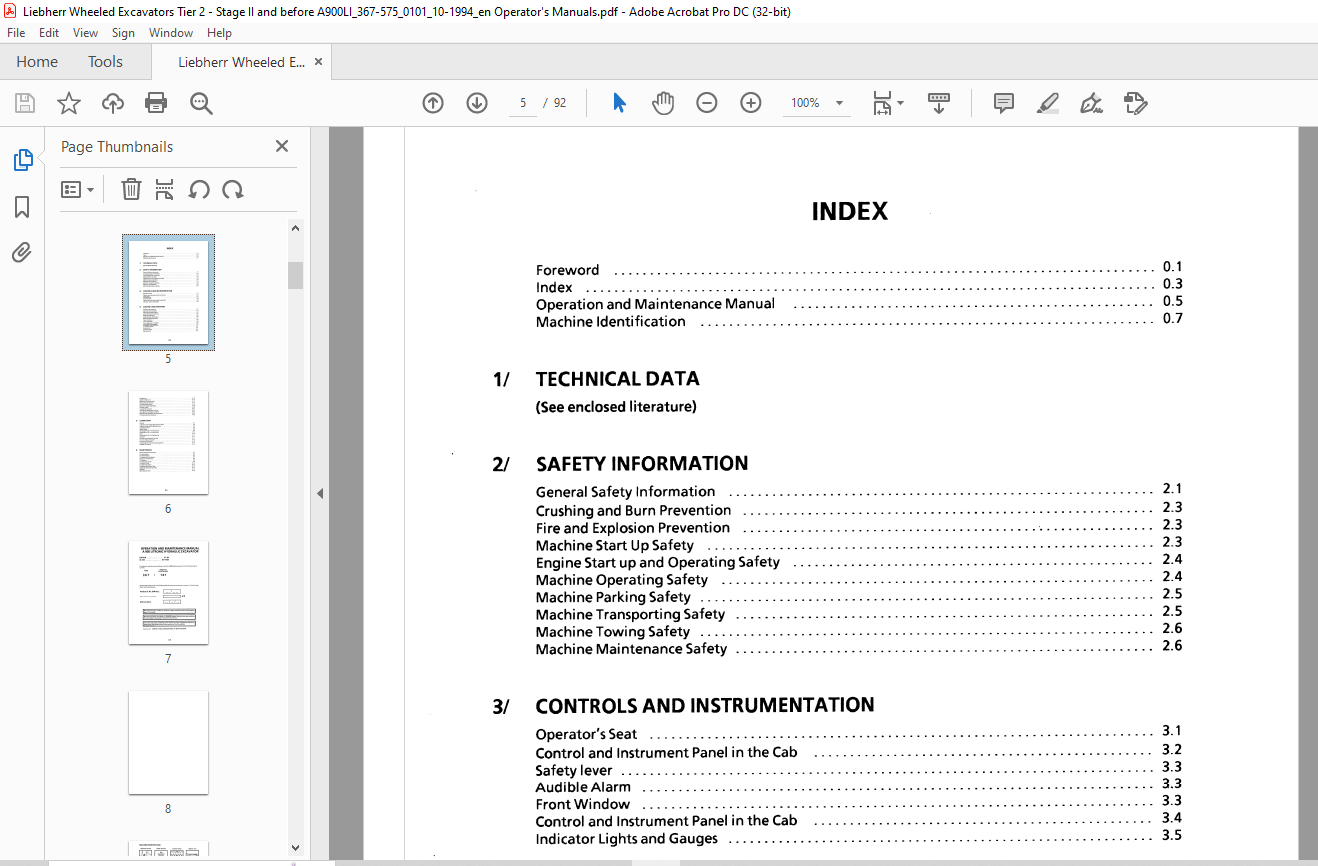Click the Crushing and Burn Prevention entry
This screenshot has height=866, width=1318.
(859, 510)
